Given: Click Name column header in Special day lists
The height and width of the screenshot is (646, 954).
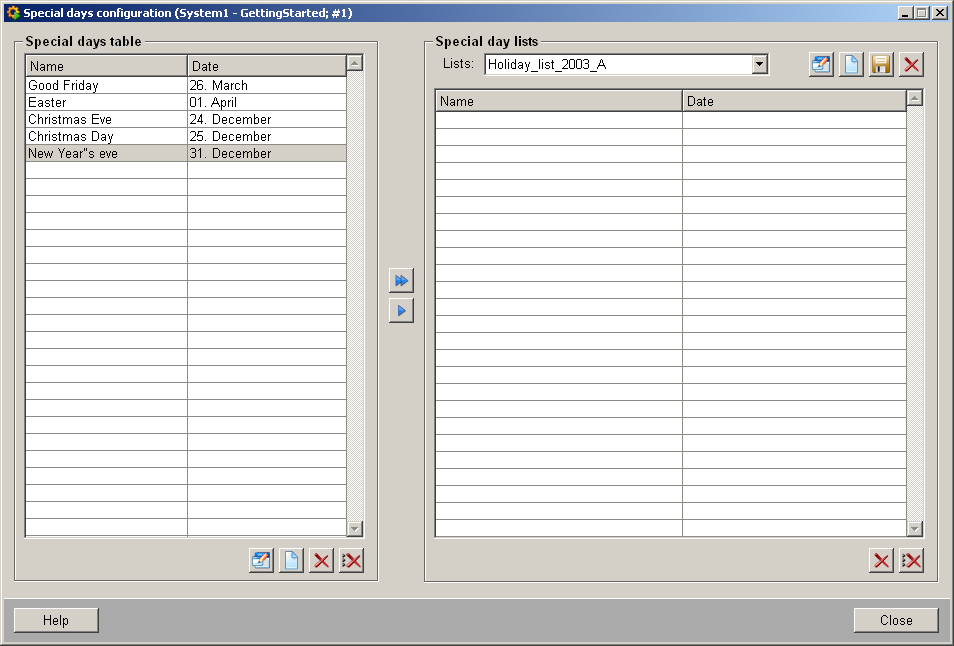Looking at the screenshot, I should point(558,102).
